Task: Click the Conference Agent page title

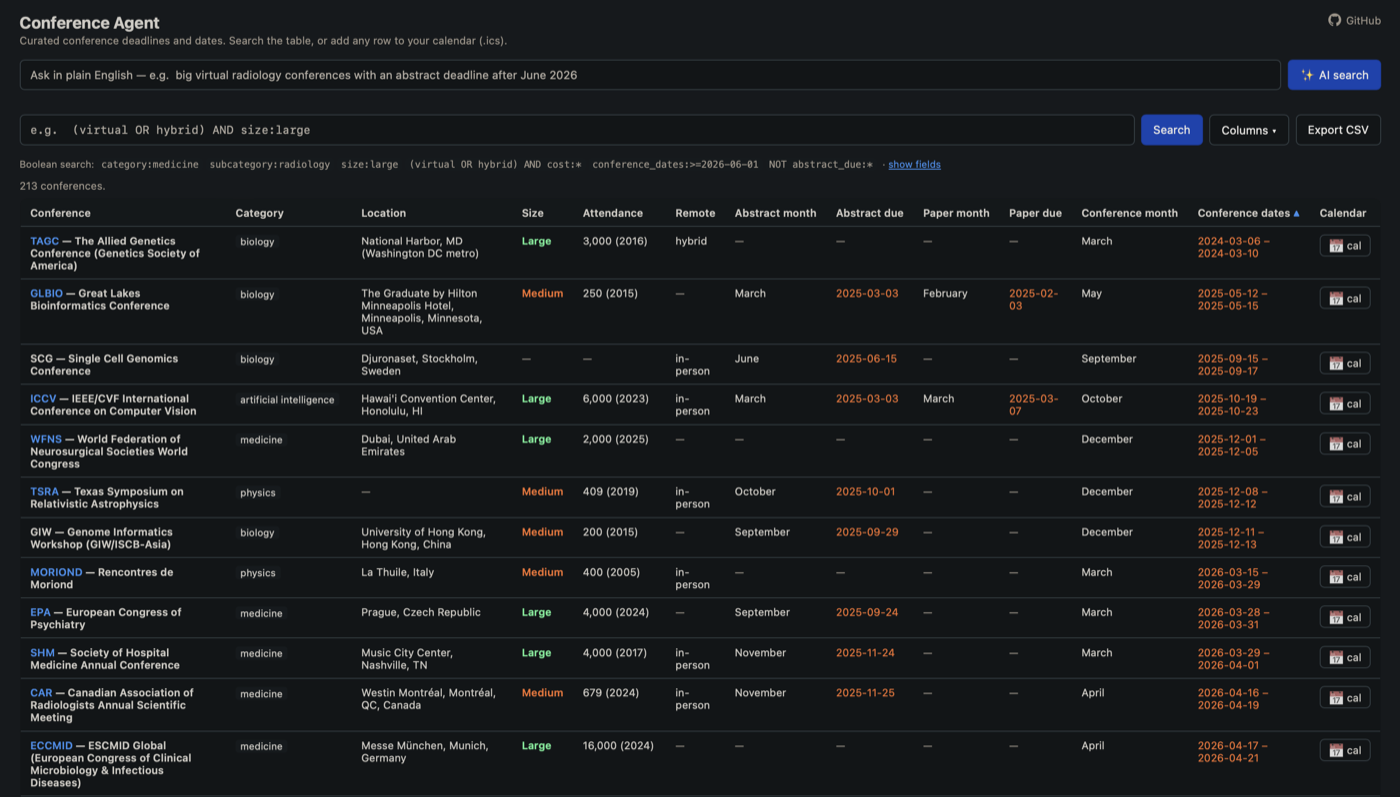Action: click(x=89, y=22)
